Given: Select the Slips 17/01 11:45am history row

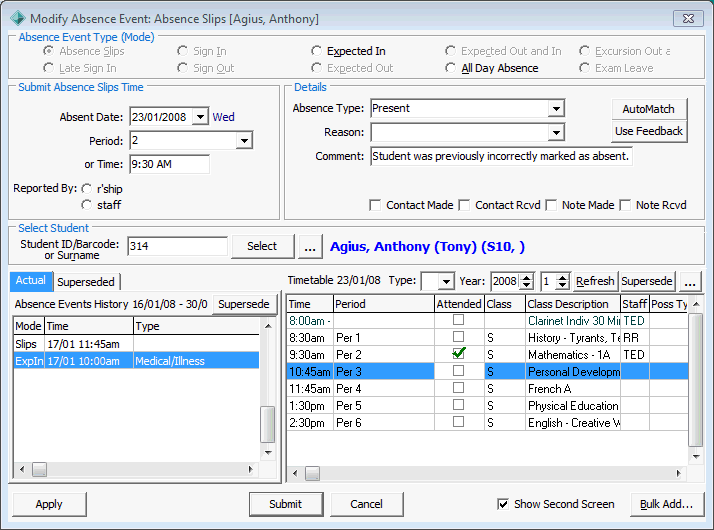Looking at the screenshot, I should (136, 344).
